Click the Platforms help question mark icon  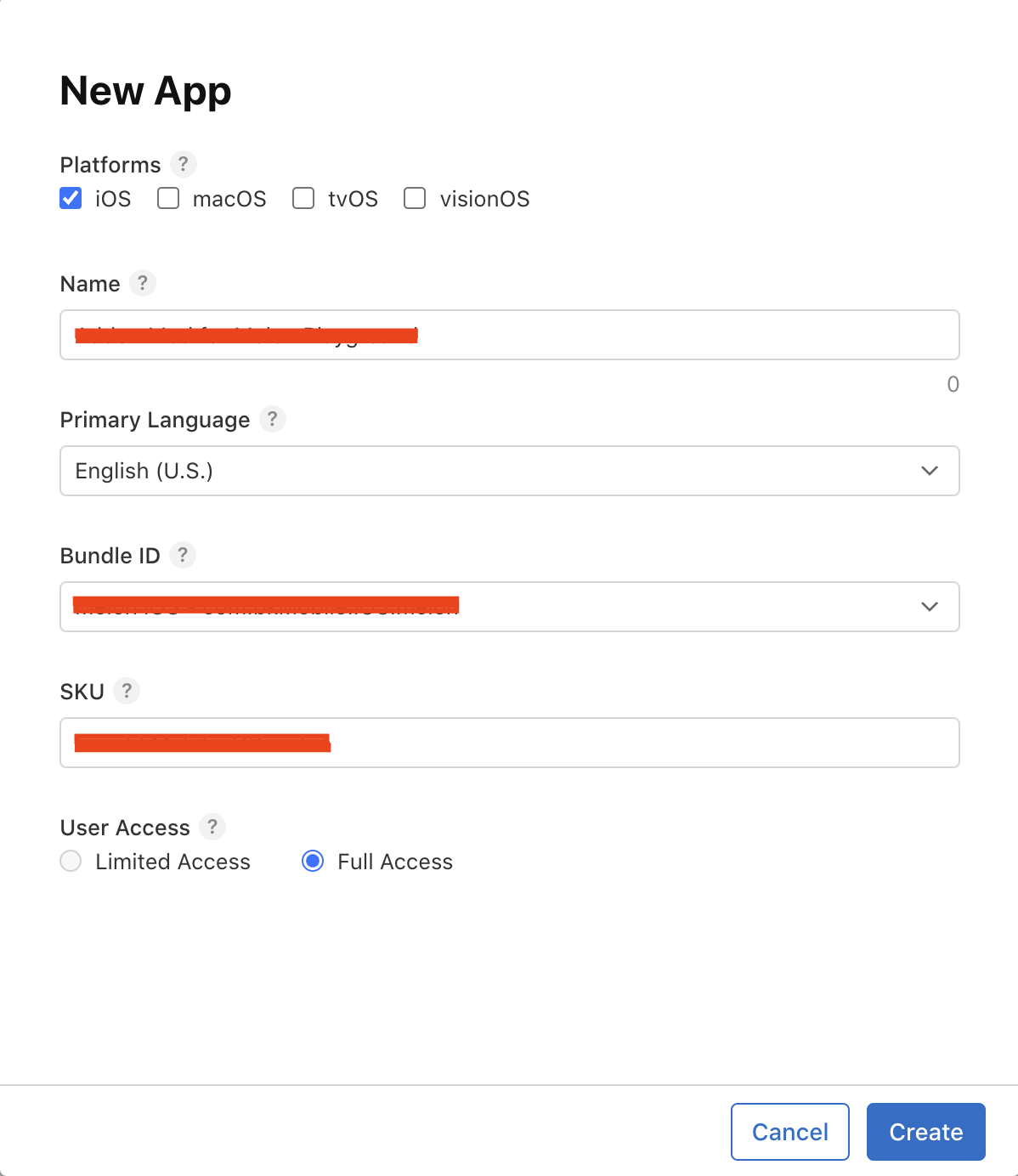[x=183, y=164]
